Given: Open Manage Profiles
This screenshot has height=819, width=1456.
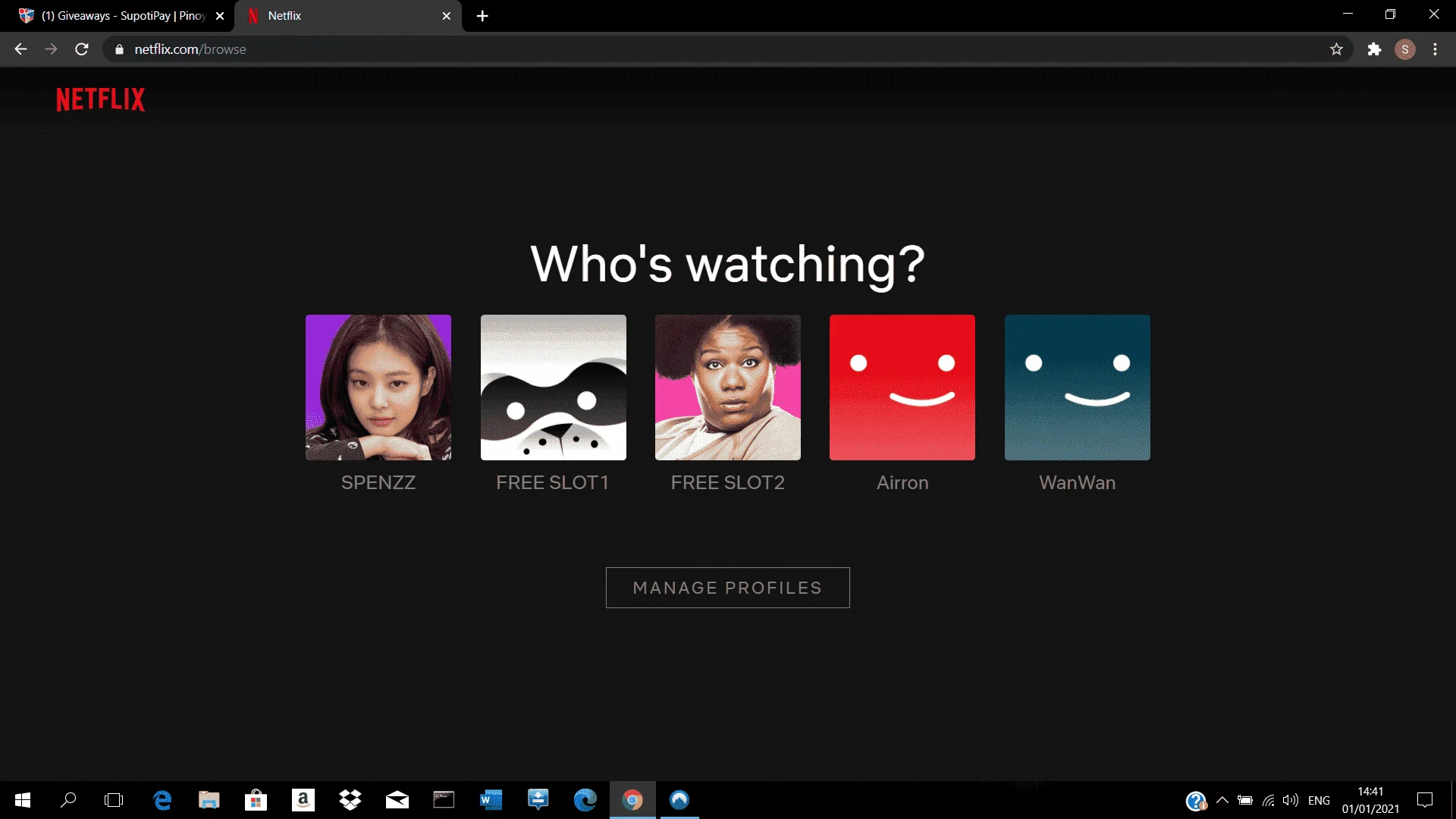Looking at the screenshot, I should (728, 588).
